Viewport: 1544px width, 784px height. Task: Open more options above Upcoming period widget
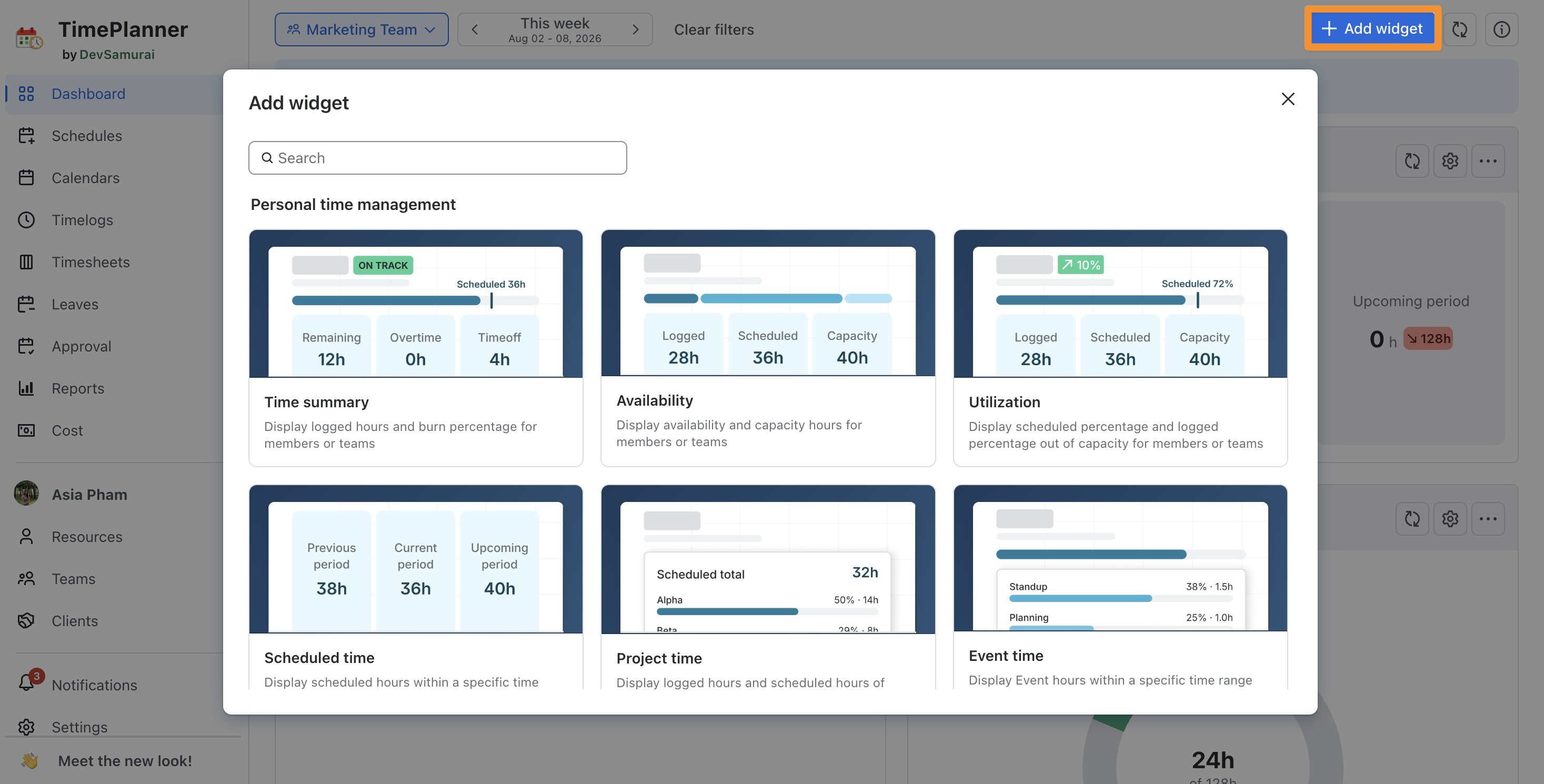(1488, 160)
